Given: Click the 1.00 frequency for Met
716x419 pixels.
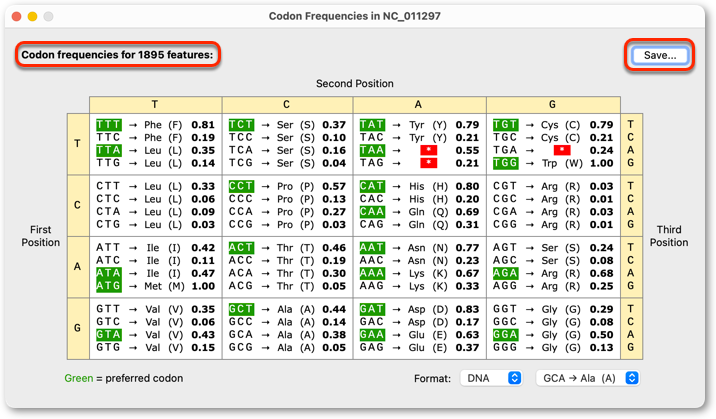Looking at the screenshot, I should 203,286.
